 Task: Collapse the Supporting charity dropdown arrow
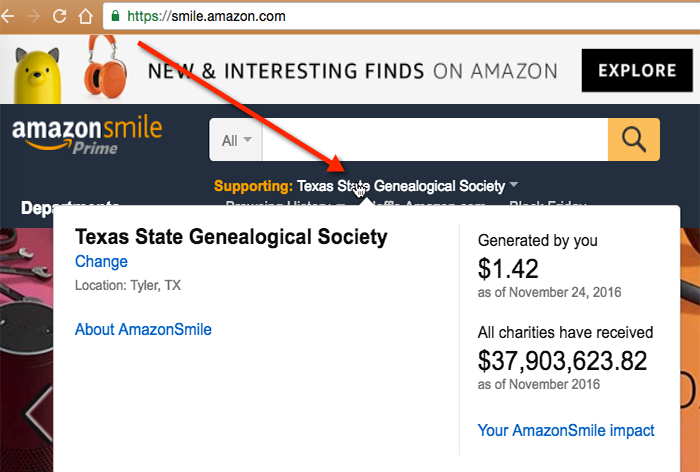point(513,185)
